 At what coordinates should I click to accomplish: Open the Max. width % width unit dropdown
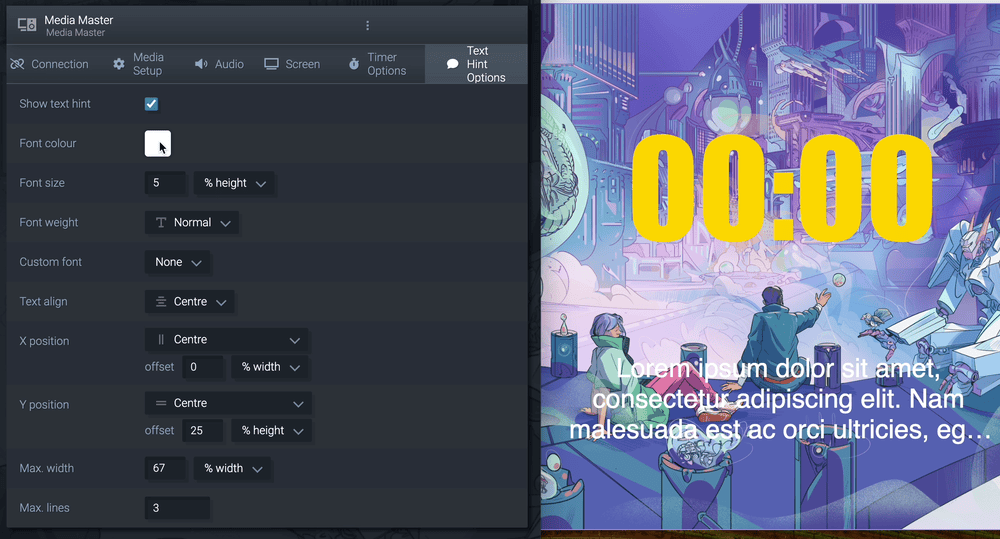pyautogui.click(x=232, y=468)
